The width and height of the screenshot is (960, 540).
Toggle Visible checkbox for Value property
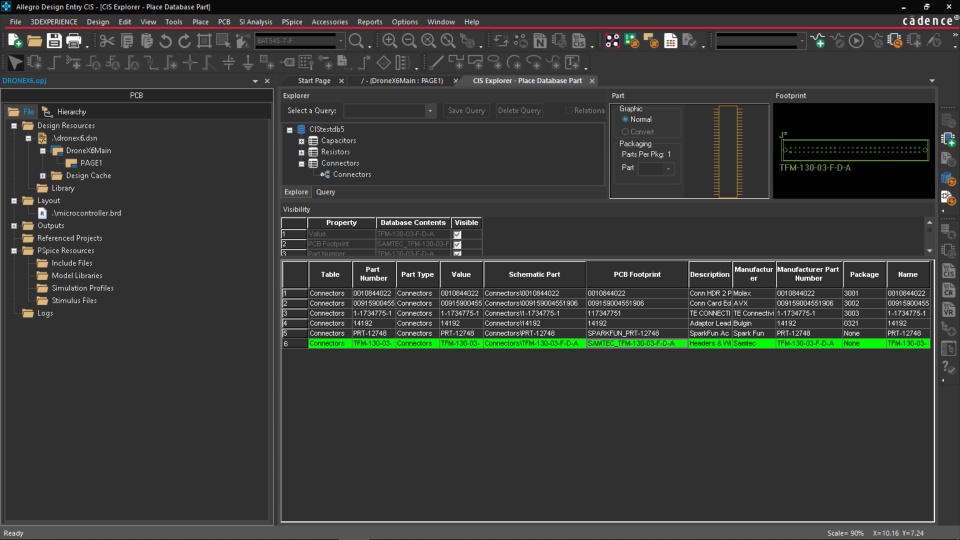coord(457,234)
